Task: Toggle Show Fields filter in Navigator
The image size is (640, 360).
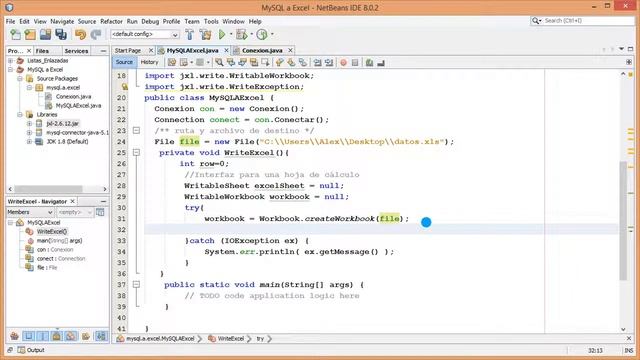Action: tap(28, 336)
